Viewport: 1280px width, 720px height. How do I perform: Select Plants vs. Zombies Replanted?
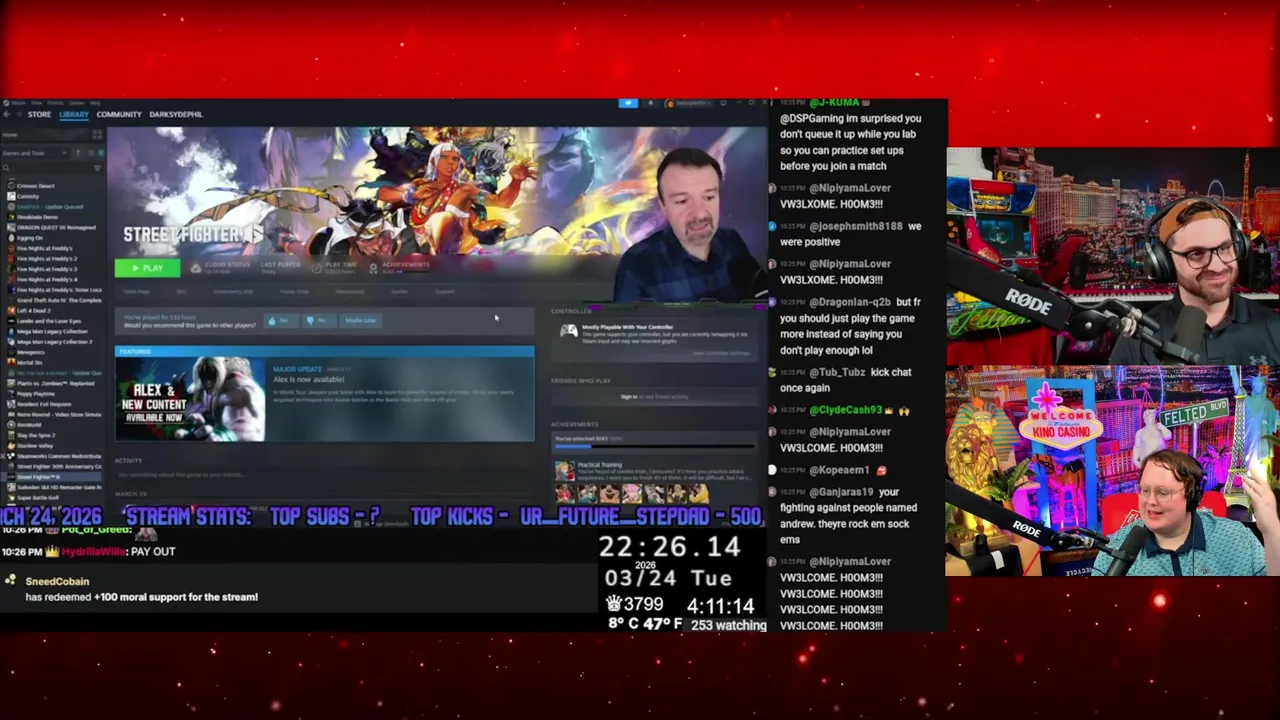pyautogui.click(x=56, y=383)
